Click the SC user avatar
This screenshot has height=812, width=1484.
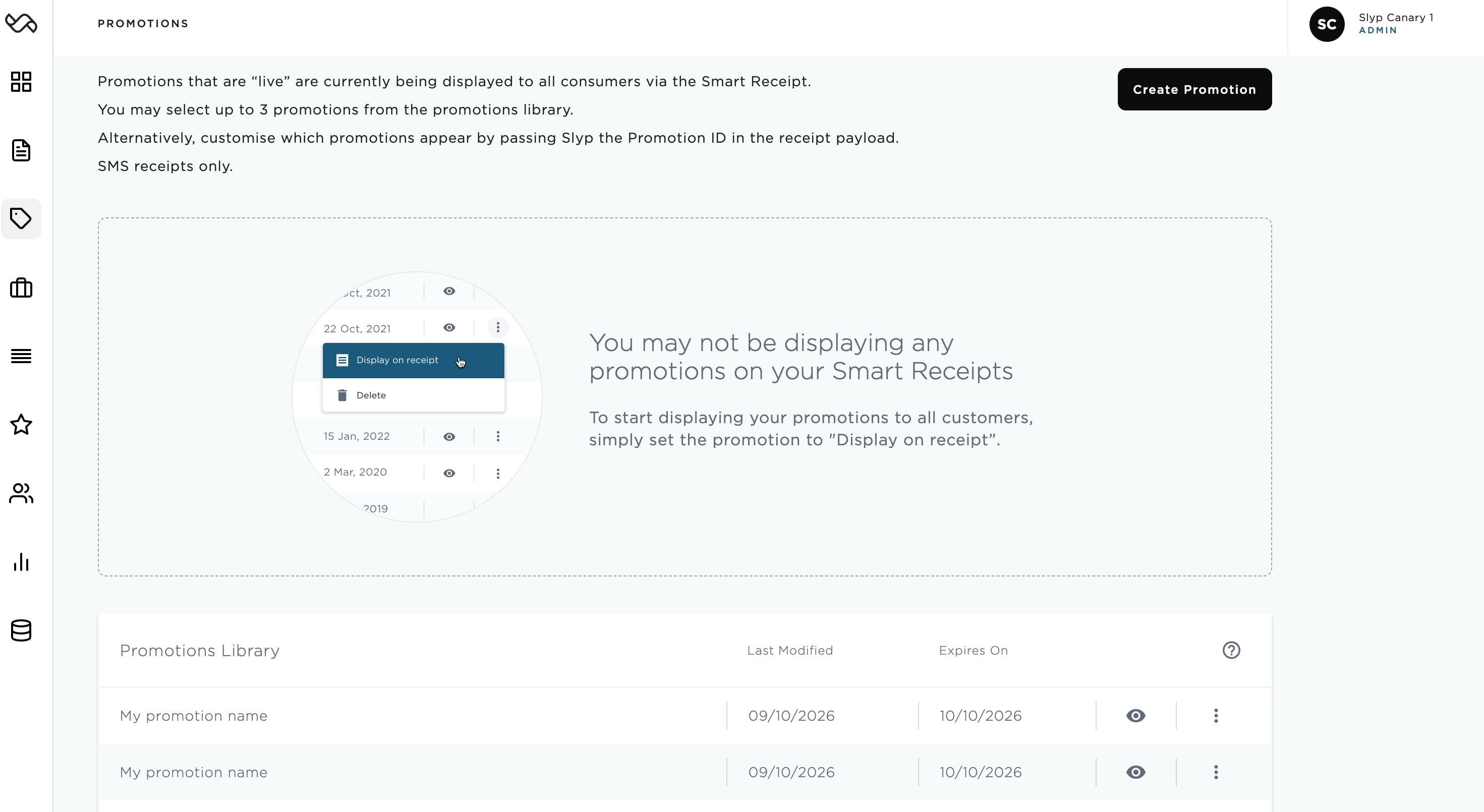point(1327,24)
